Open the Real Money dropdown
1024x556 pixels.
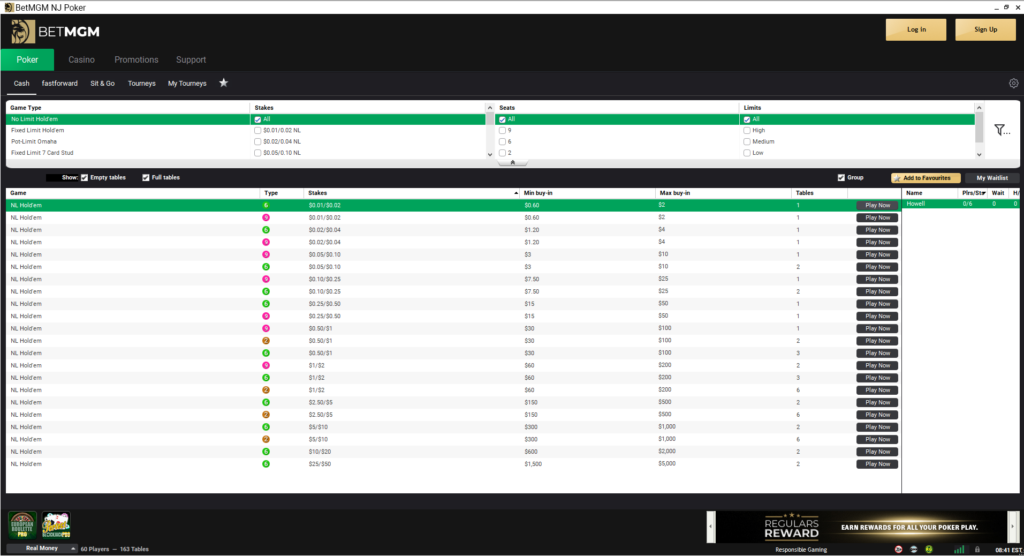pyautogui.click(x=42, y=549)
